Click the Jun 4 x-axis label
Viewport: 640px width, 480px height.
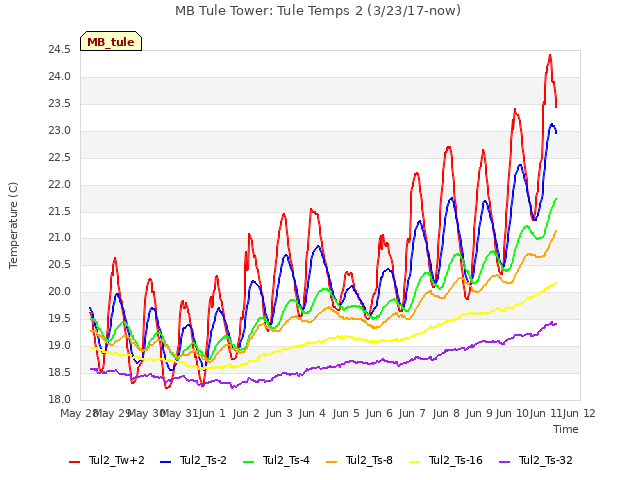312,413
